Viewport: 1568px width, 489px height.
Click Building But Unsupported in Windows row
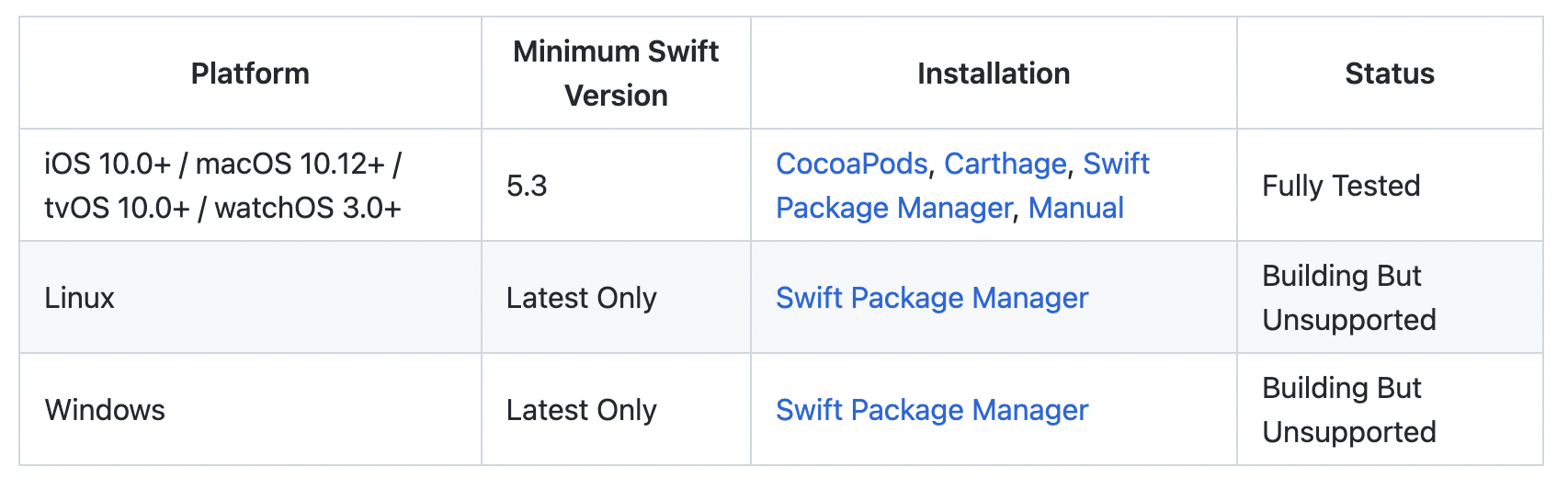tap(1348, 410)
